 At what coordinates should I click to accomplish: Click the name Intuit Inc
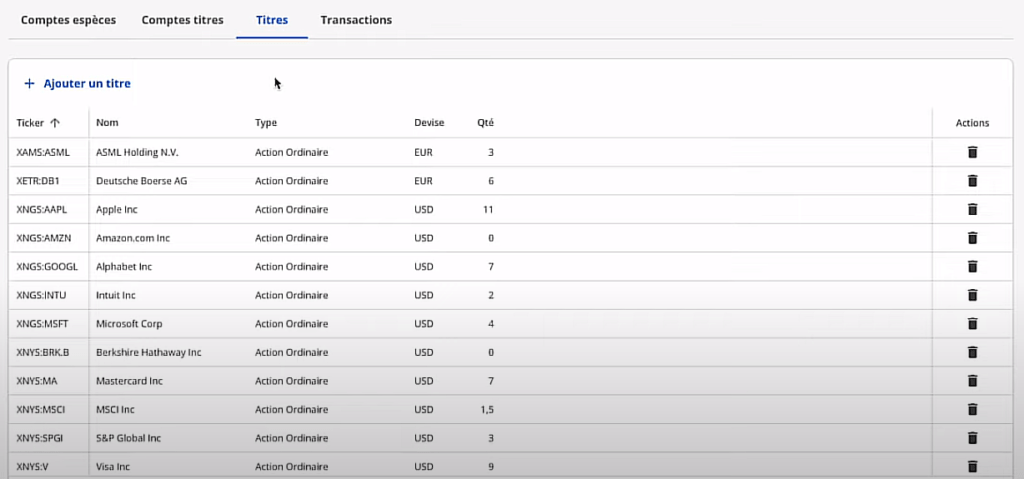(116, 295)
